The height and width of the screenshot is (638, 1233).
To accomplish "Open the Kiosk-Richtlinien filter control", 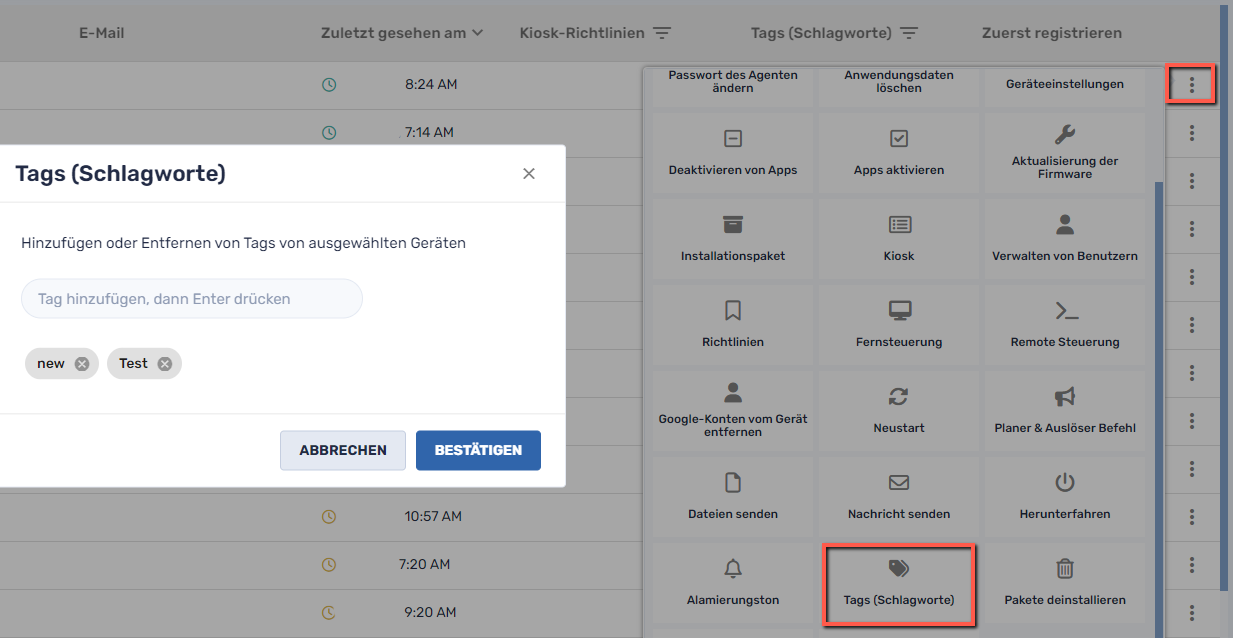I will pos(661,32).
